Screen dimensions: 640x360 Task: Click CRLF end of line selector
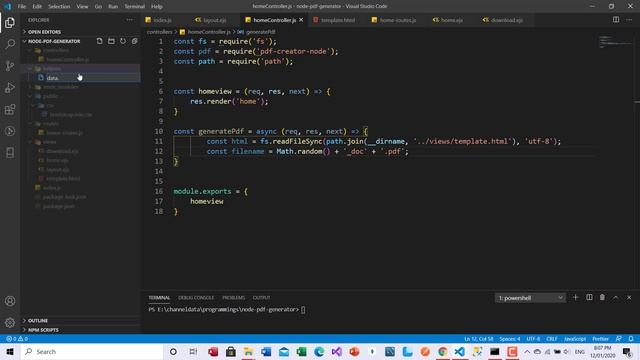[x=552, y=339]
